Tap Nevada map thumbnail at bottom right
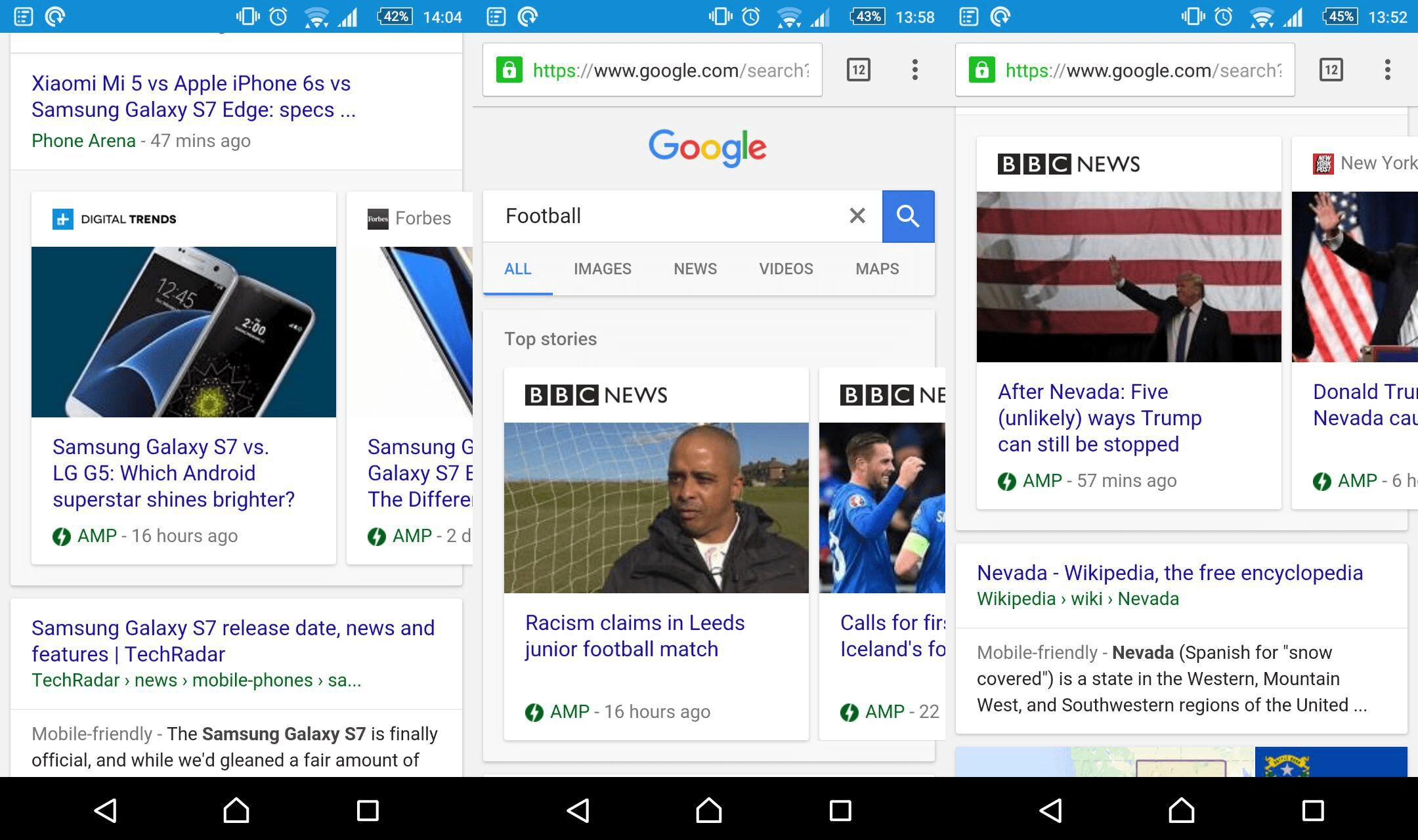Screen dimensions: 1418x840 click(x=1105, y=762)
